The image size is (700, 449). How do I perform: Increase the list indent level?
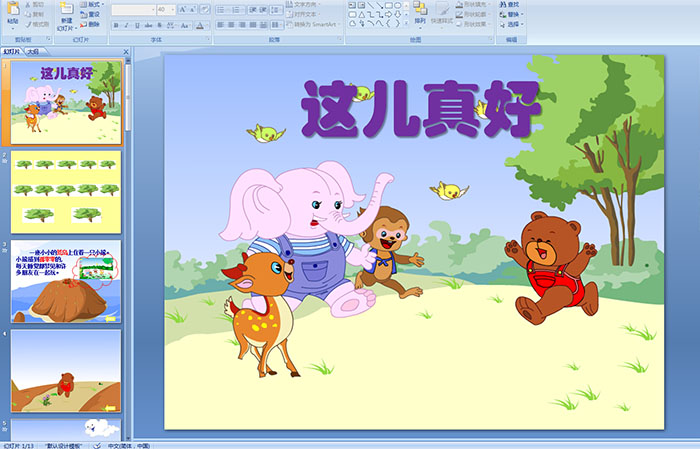(263, 10)
